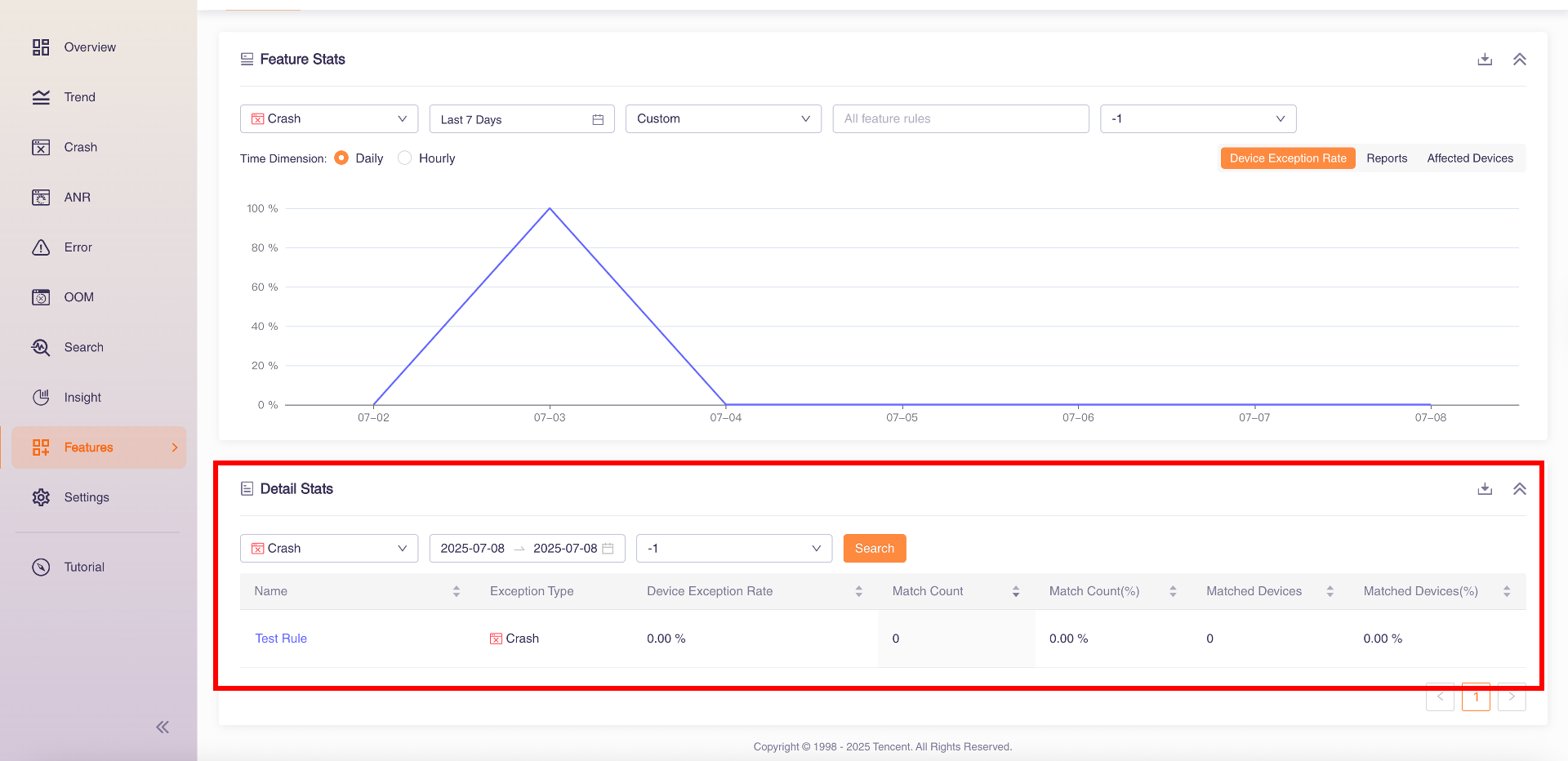The width and height of the screenshot is (1568, 761).
Task: Open the Last 7 Days date picker
Action: tap(522, 118)
